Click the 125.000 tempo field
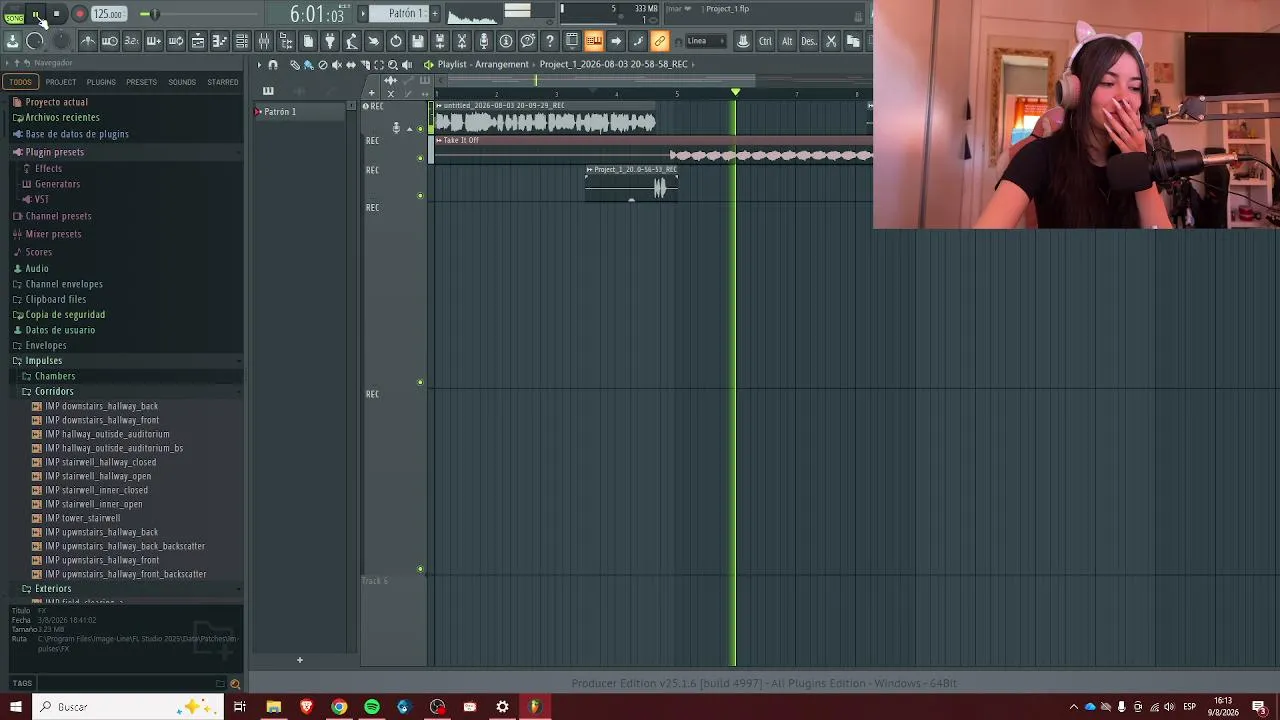The height and width of the screenshot is (720, 1280). coord(108,14)
